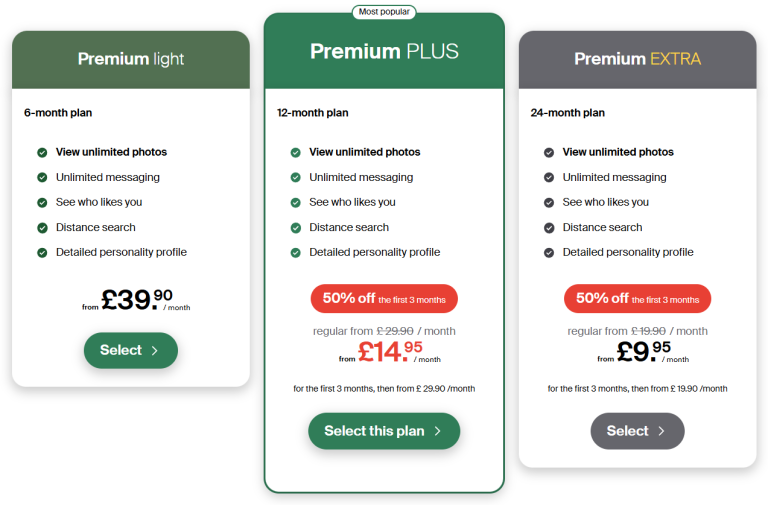Image resolution: width=768 pixels, height=505 pixels.
Task: Click the £39.90 price in Premium light
Action: coord(138,300)
